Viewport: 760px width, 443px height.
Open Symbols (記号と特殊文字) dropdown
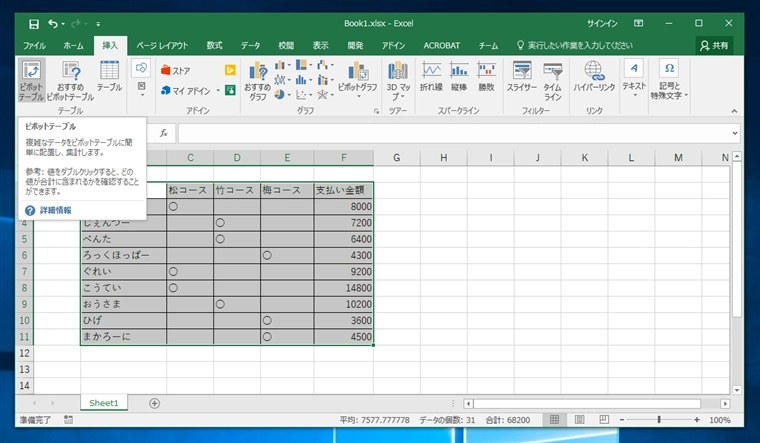(x=669, y=79)
